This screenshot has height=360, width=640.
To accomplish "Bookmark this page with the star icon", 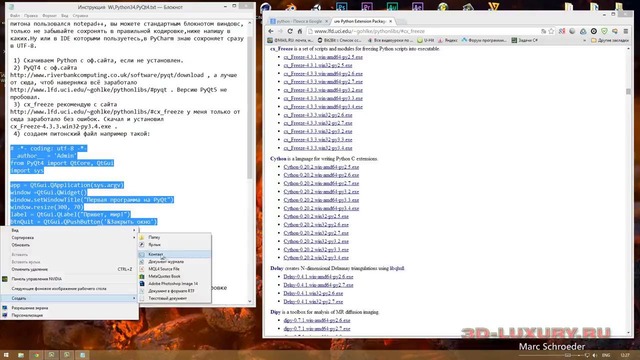I will (551, 31).
